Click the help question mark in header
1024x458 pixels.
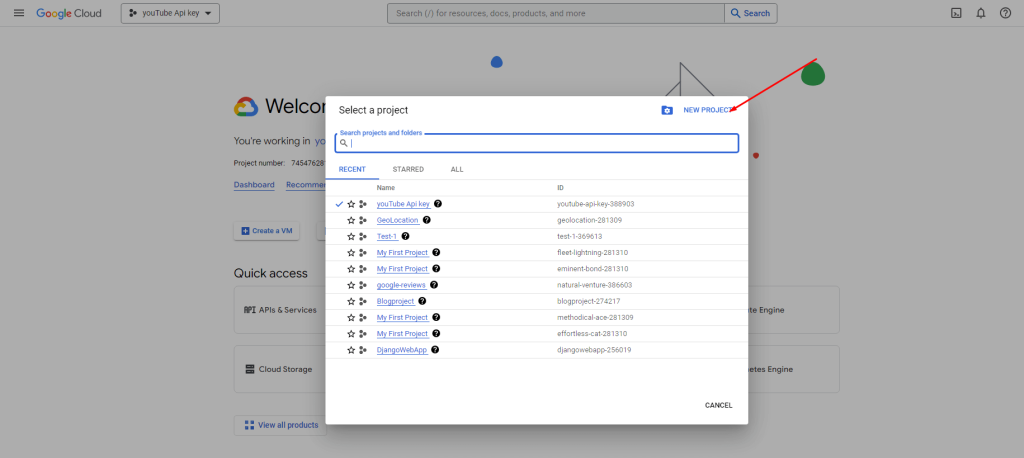coord(1005,13)
